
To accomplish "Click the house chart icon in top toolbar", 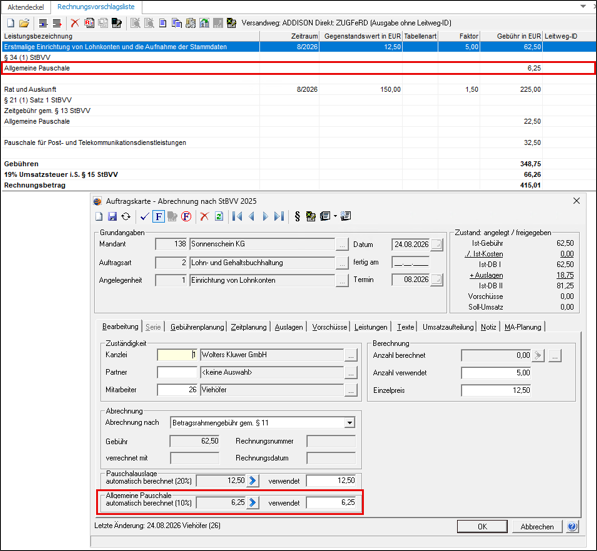I will pos(204,23).
